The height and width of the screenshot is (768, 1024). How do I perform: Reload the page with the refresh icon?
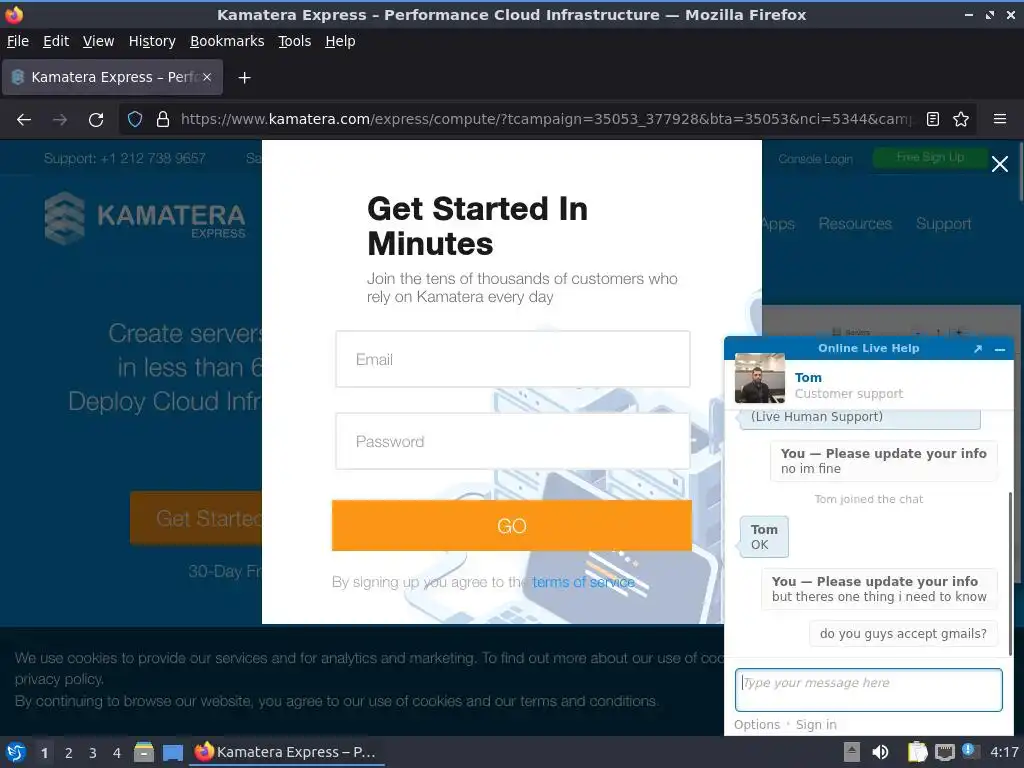coord(96,120)
